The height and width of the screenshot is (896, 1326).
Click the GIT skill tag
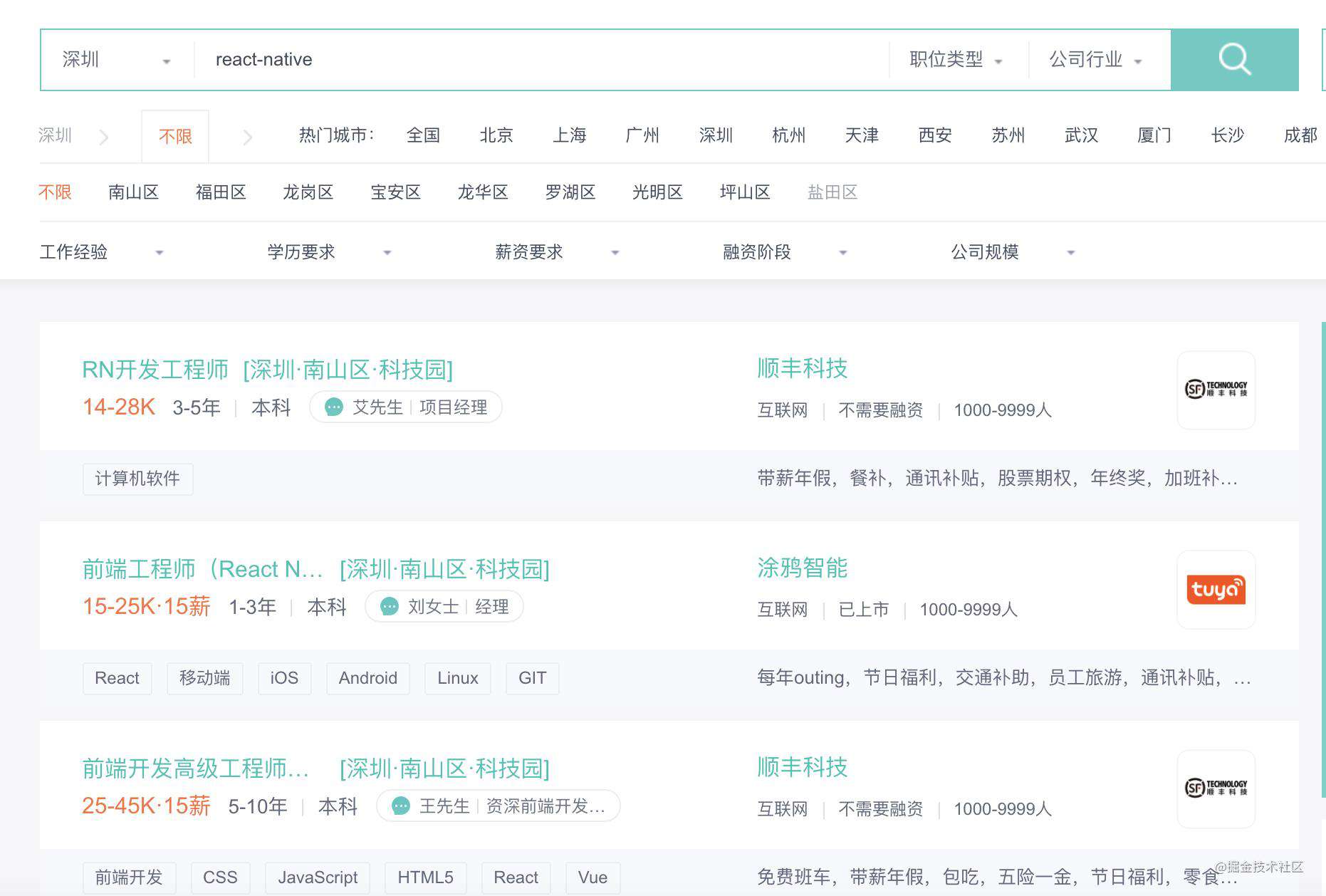532,678
